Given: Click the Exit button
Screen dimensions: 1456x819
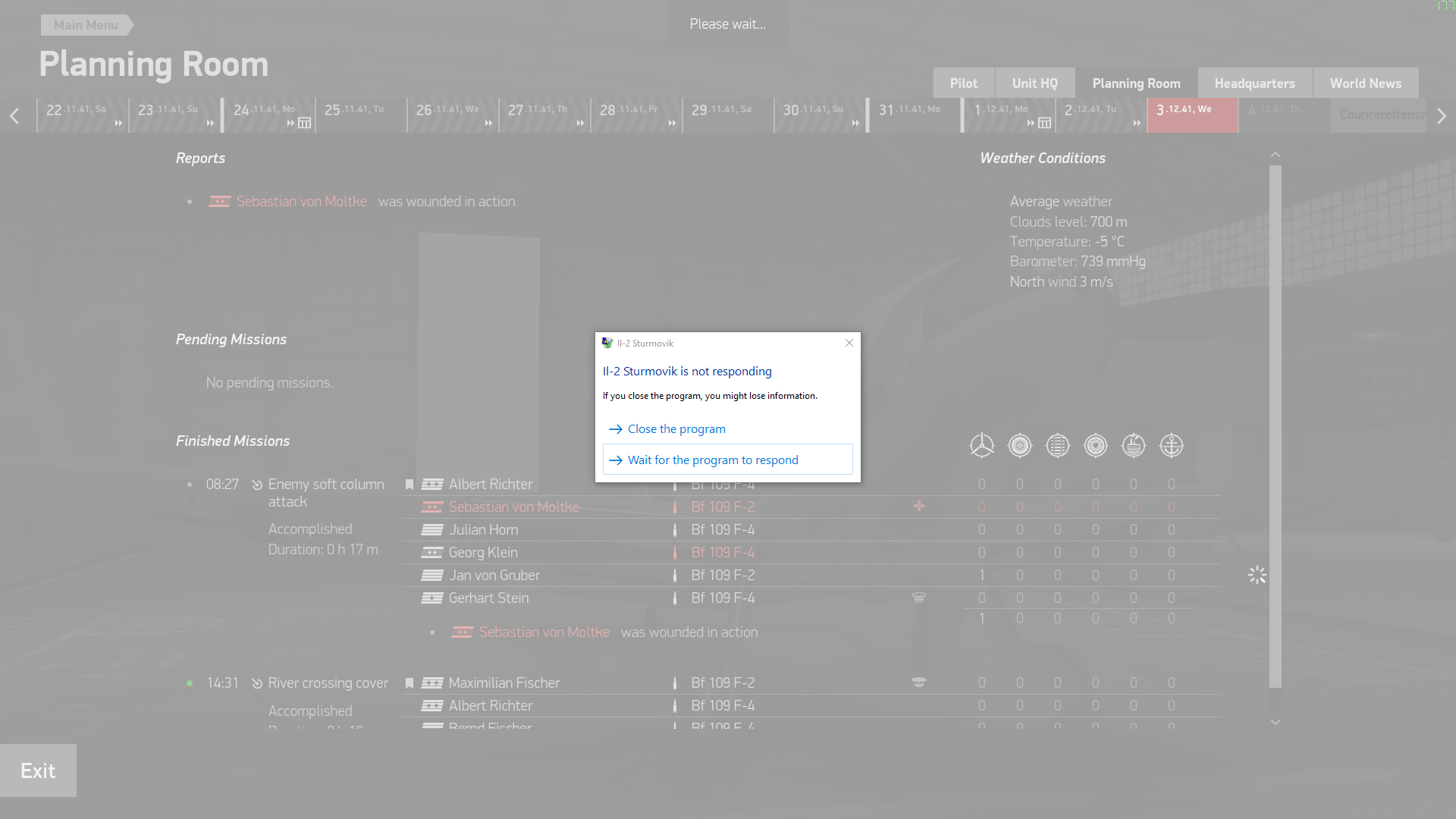Looking at the screenshot, I should pos(38,770).
